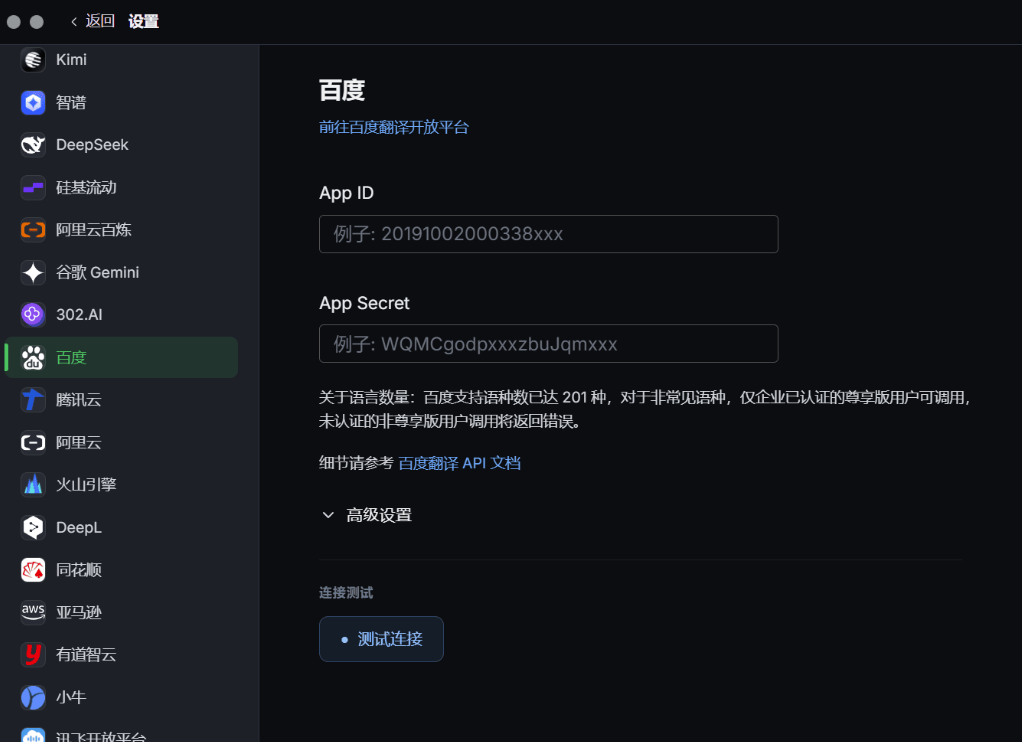Open DeepSeek provider settings
Image resolution: width=1022 pixels, height=742 pixels.
122,145
